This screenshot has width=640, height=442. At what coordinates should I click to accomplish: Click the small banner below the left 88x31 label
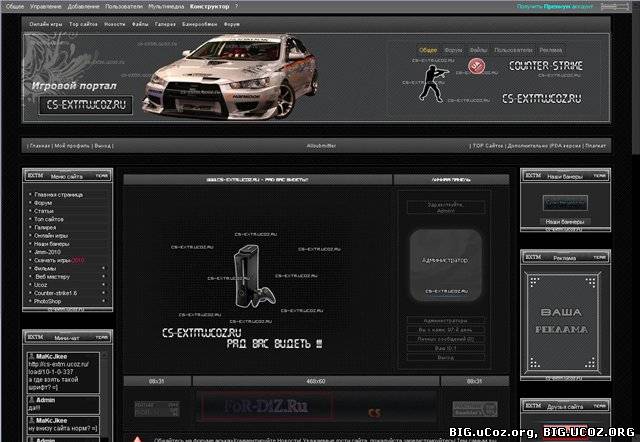[x=157, y=409]
